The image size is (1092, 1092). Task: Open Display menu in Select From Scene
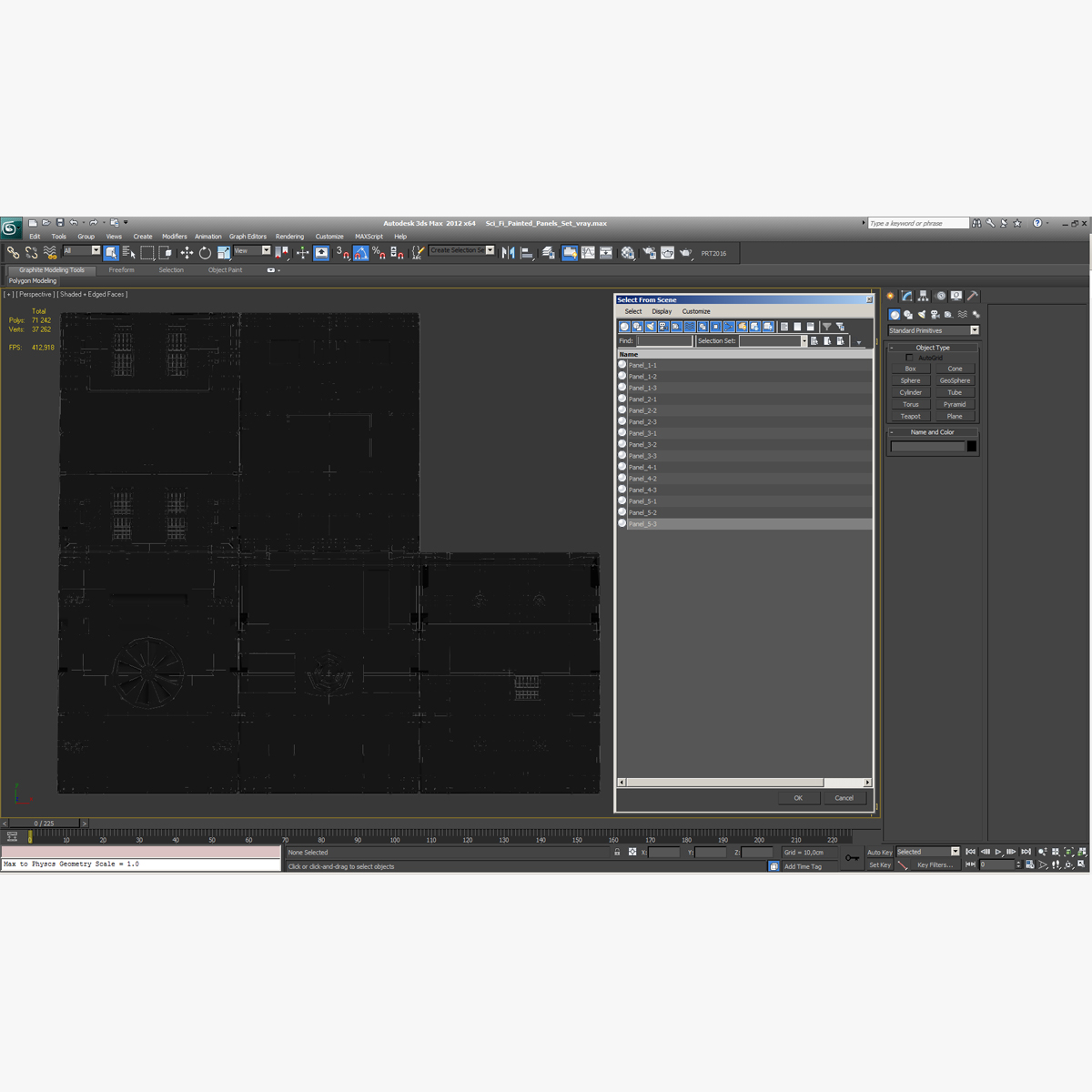pos(662,311)
